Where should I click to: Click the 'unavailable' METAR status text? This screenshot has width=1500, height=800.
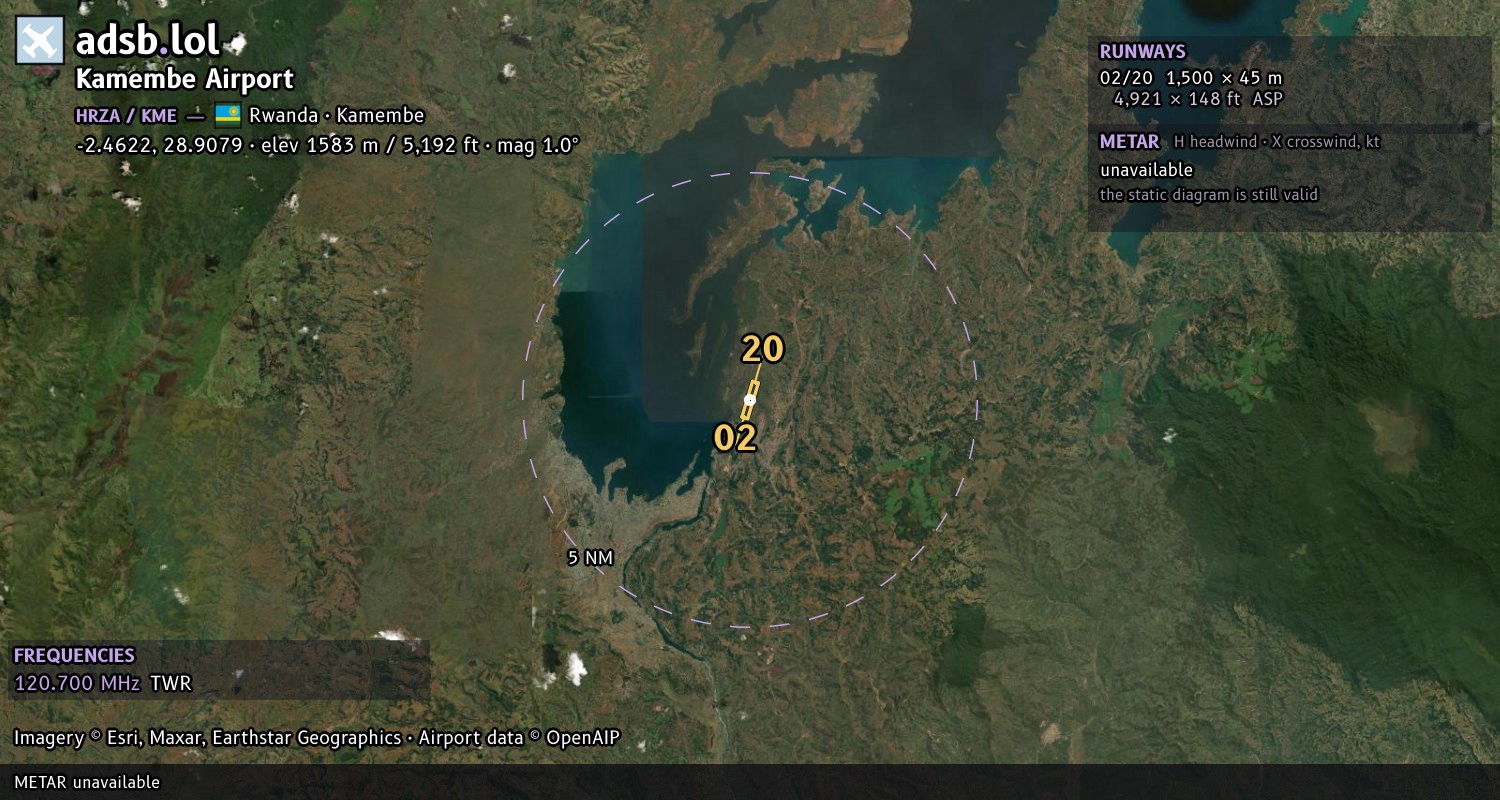[1146, 170]
